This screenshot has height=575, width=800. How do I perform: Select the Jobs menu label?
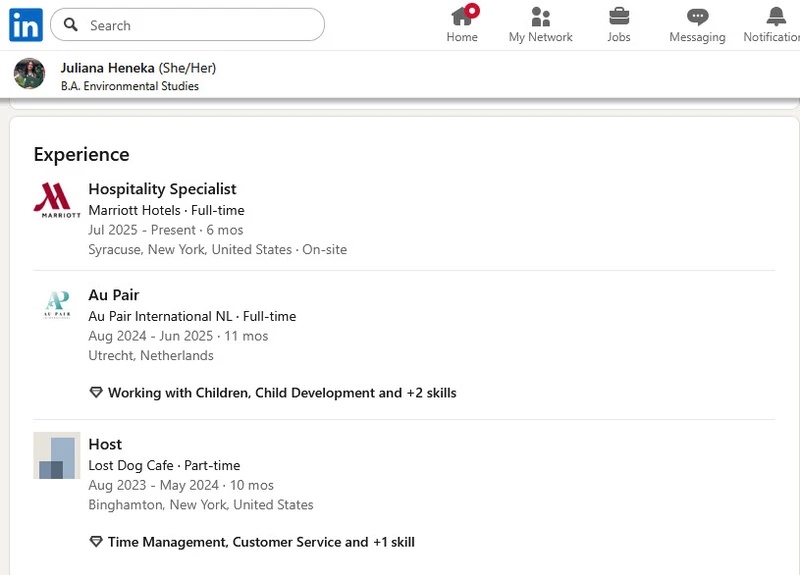[619, 37]
